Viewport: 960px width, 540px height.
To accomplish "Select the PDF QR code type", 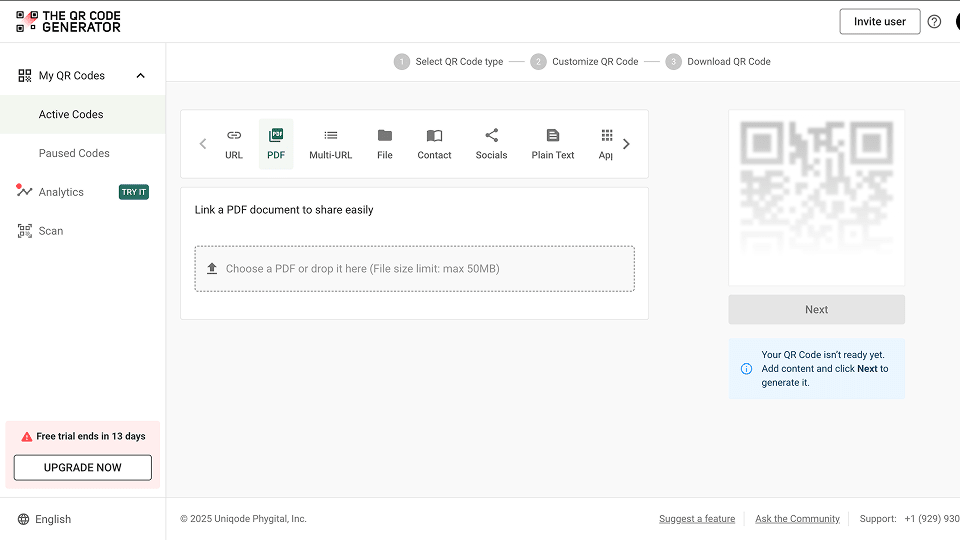I will coord(276,144).
